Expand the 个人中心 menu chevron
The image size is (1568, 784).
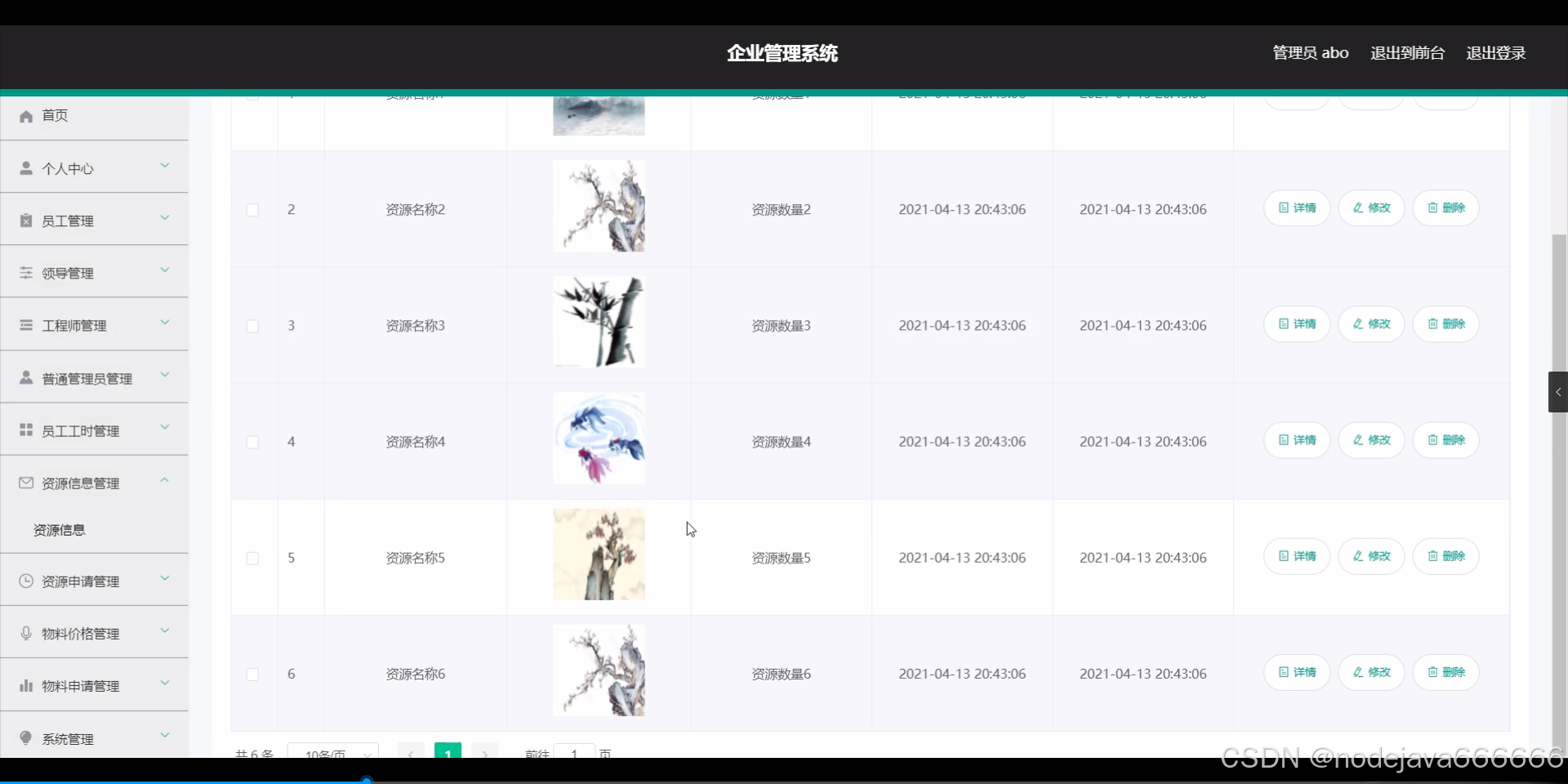click(x=165, y=166)
